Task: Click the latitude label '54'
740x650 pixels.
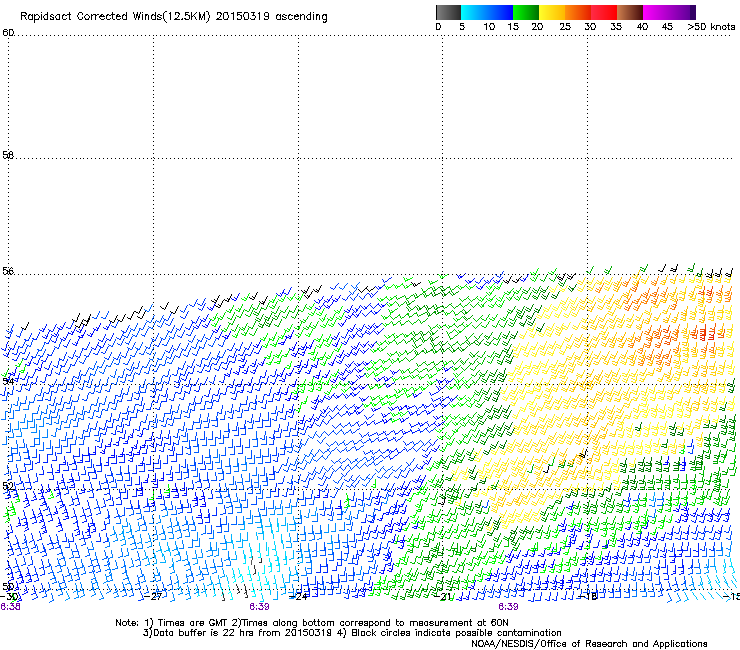Action: 8,381
